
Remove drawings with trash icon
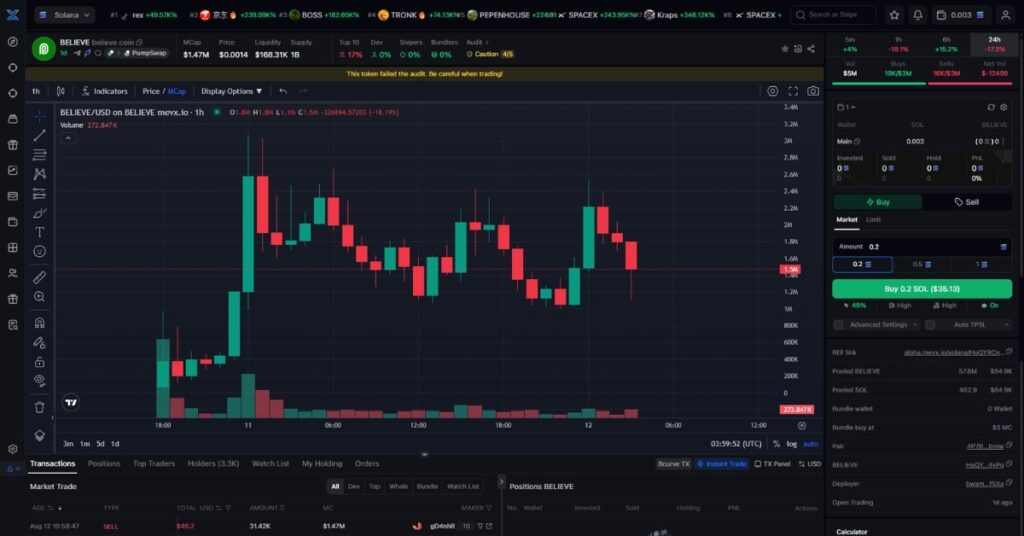[39, 407]
